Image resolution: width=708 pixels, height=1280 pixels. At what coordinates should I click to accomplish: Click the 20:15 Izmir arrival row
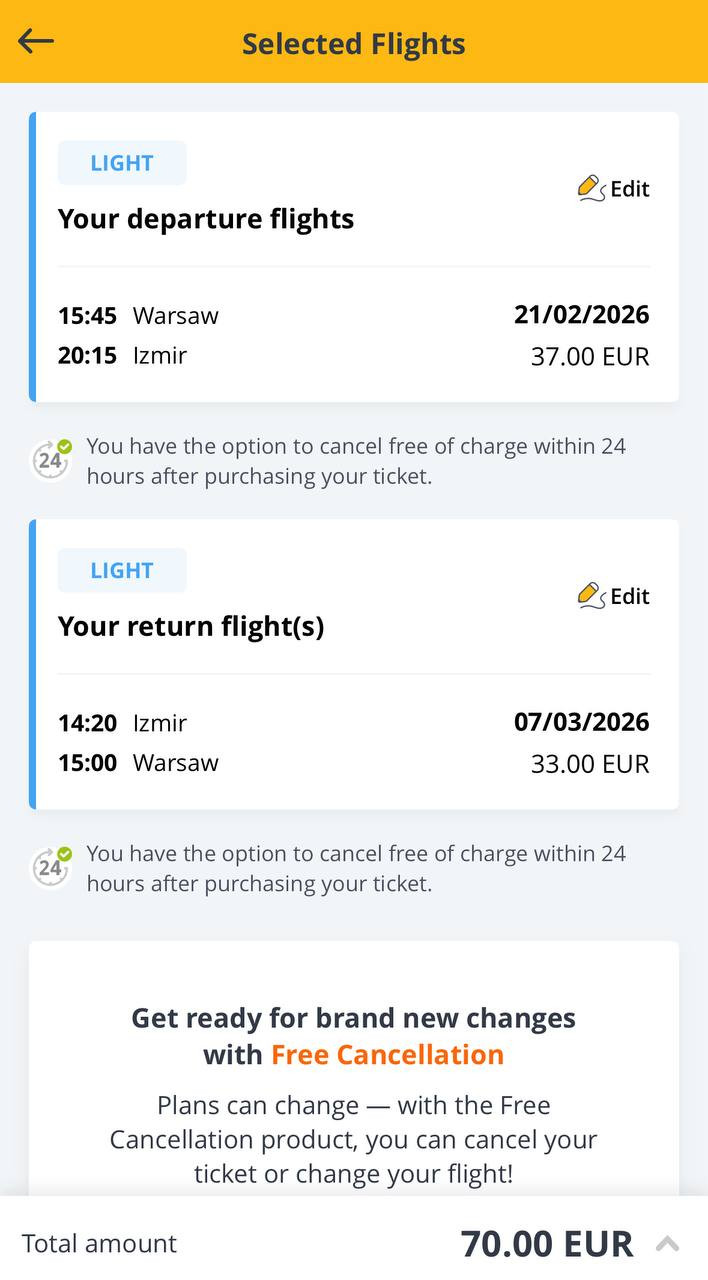122,355
